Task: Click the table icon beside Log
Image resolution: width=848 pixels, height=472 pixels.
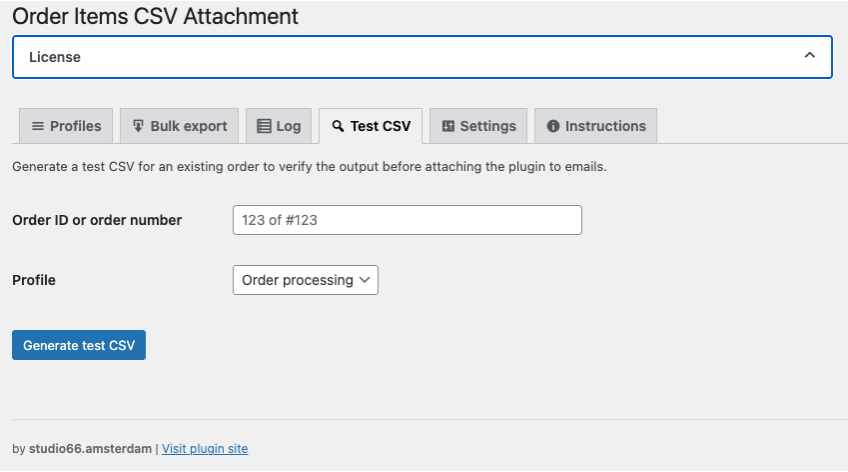Action: tap(264, 126)
